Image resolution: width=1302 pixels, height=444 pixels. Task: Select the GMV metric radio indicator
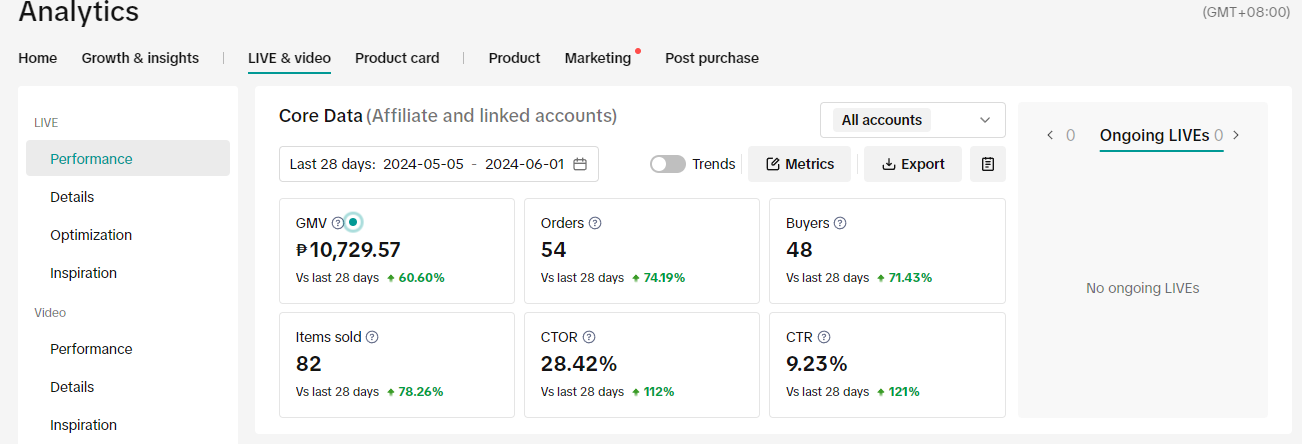353,222
